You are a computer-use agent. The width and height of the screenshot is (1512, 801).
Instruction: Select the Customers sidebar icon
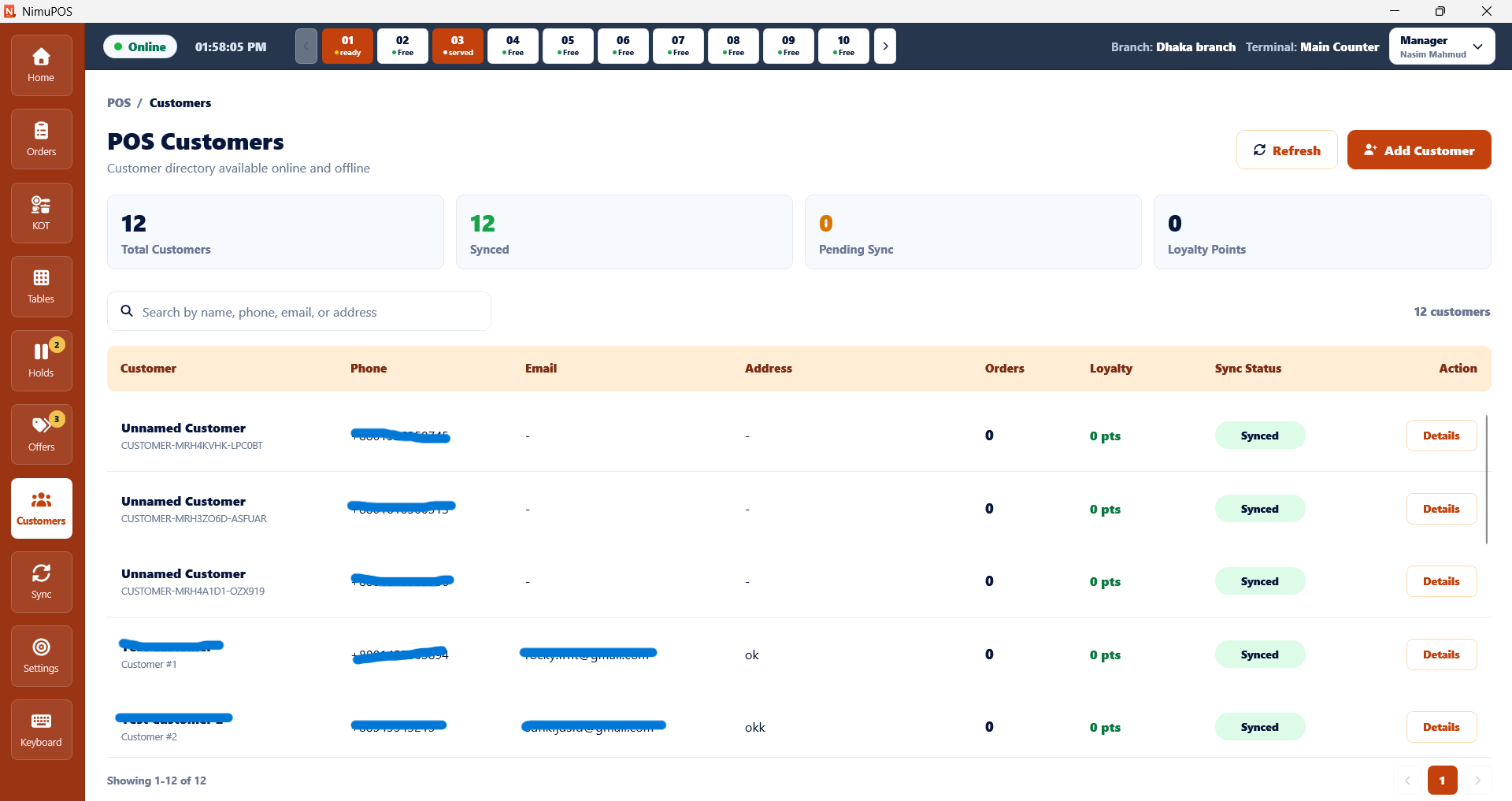point(41,509)
